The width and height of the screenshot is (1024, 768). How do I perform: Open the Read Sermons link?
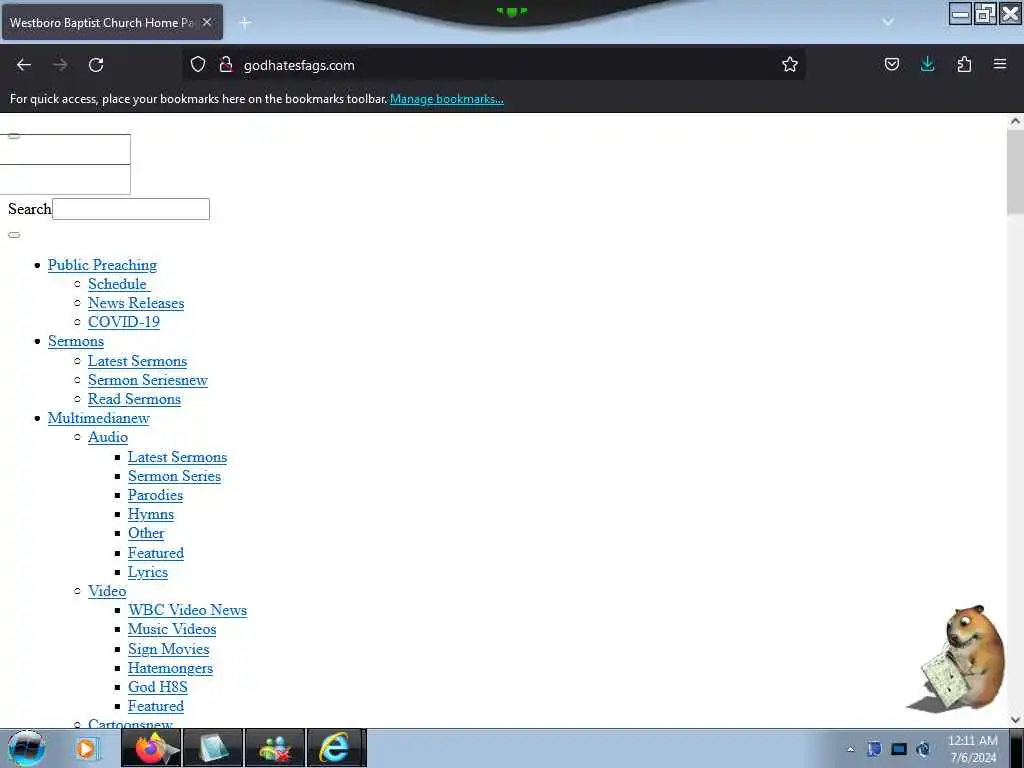point(135,399)
